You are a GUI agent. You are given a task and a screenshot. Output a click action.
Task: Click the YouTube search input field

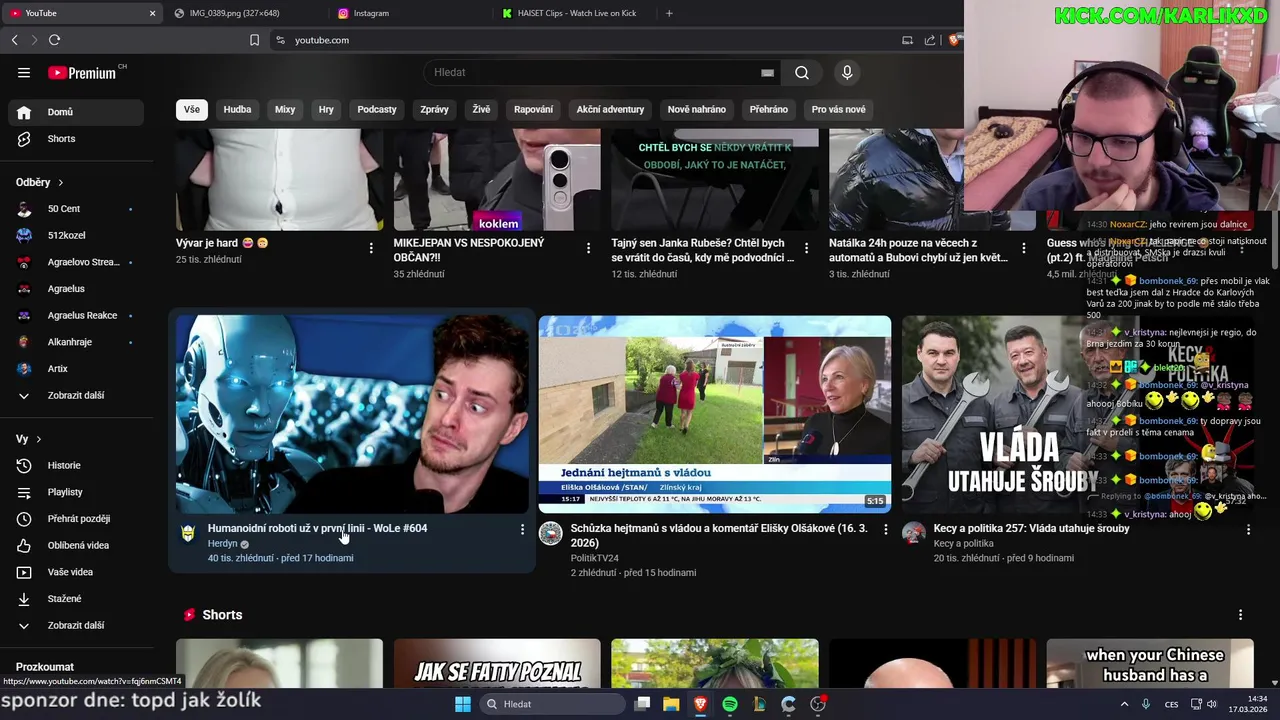point(595,72)
